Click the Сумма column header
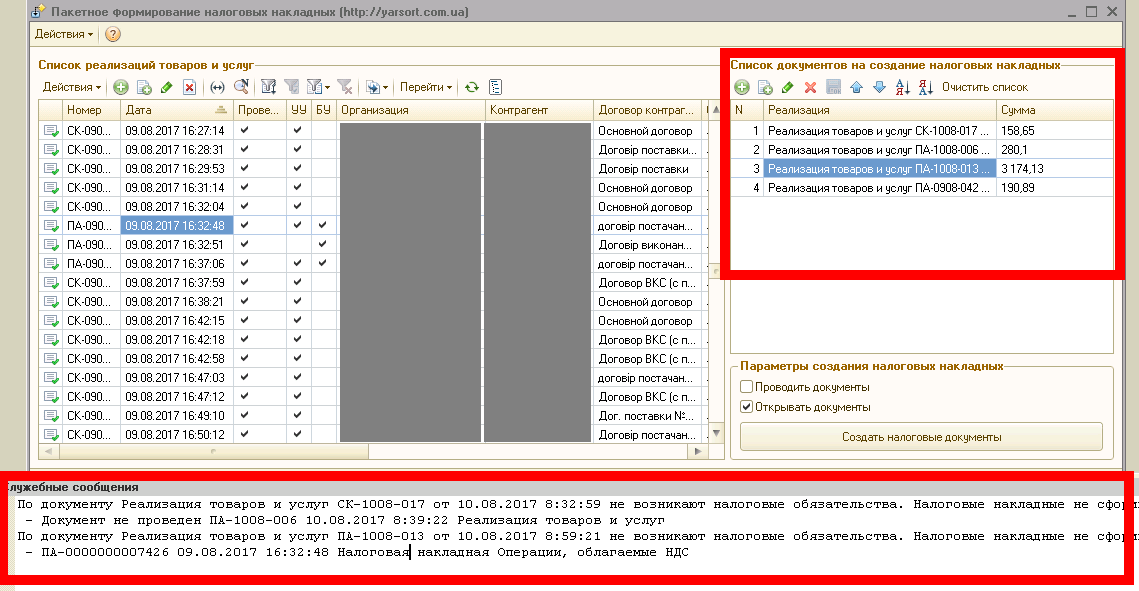Screen dimensions: 1139x591 (1055, 110)
